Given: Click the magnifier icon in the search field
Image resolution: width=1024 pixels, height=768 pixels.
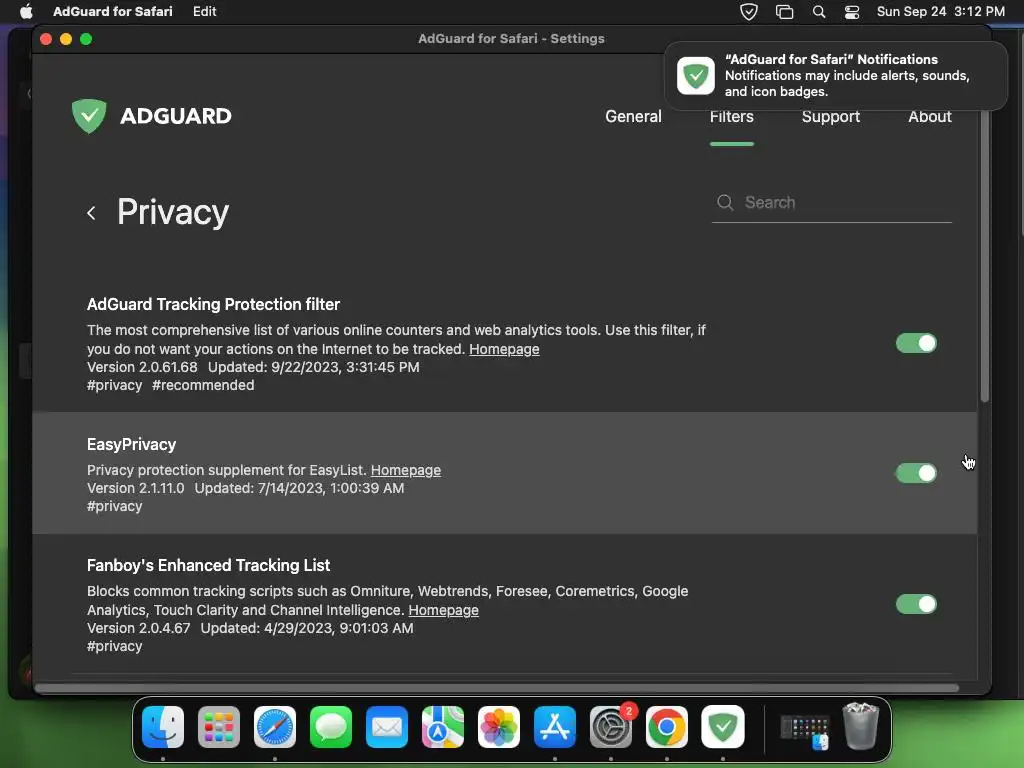Looking at the screenshot, I should pos(725,202).
